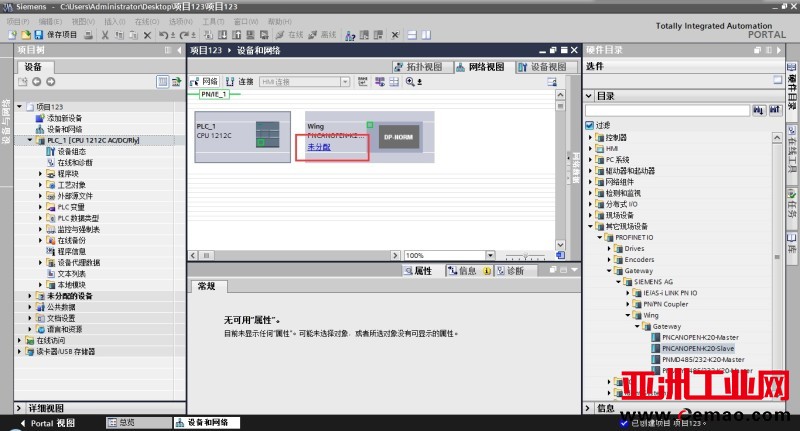Image resolution: width=800 pixels, height=431 pixels.
Task: Open the 视图(V) menu
Action: (83, 21)
